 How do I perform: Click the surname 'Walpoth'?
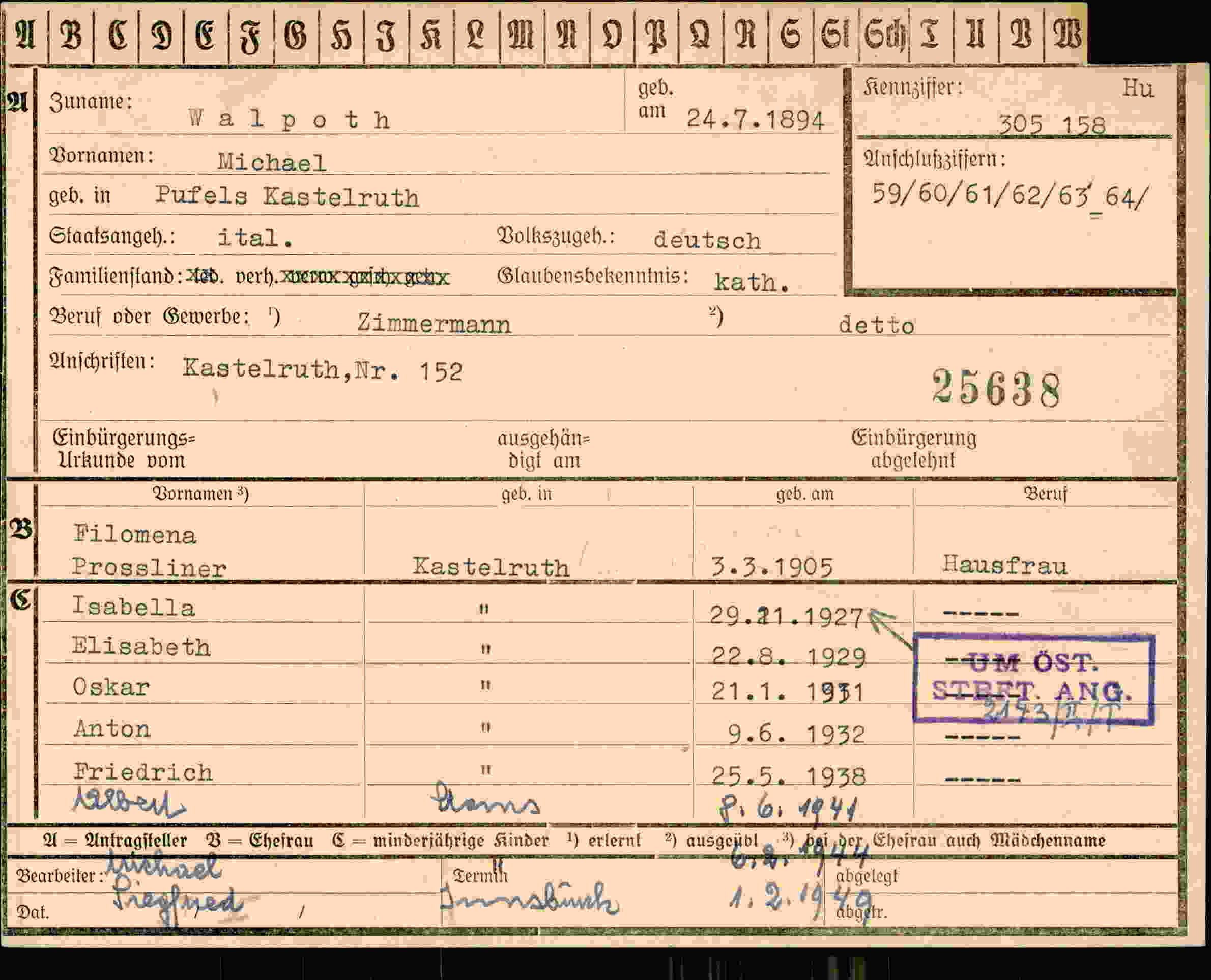tap(289, 119)
